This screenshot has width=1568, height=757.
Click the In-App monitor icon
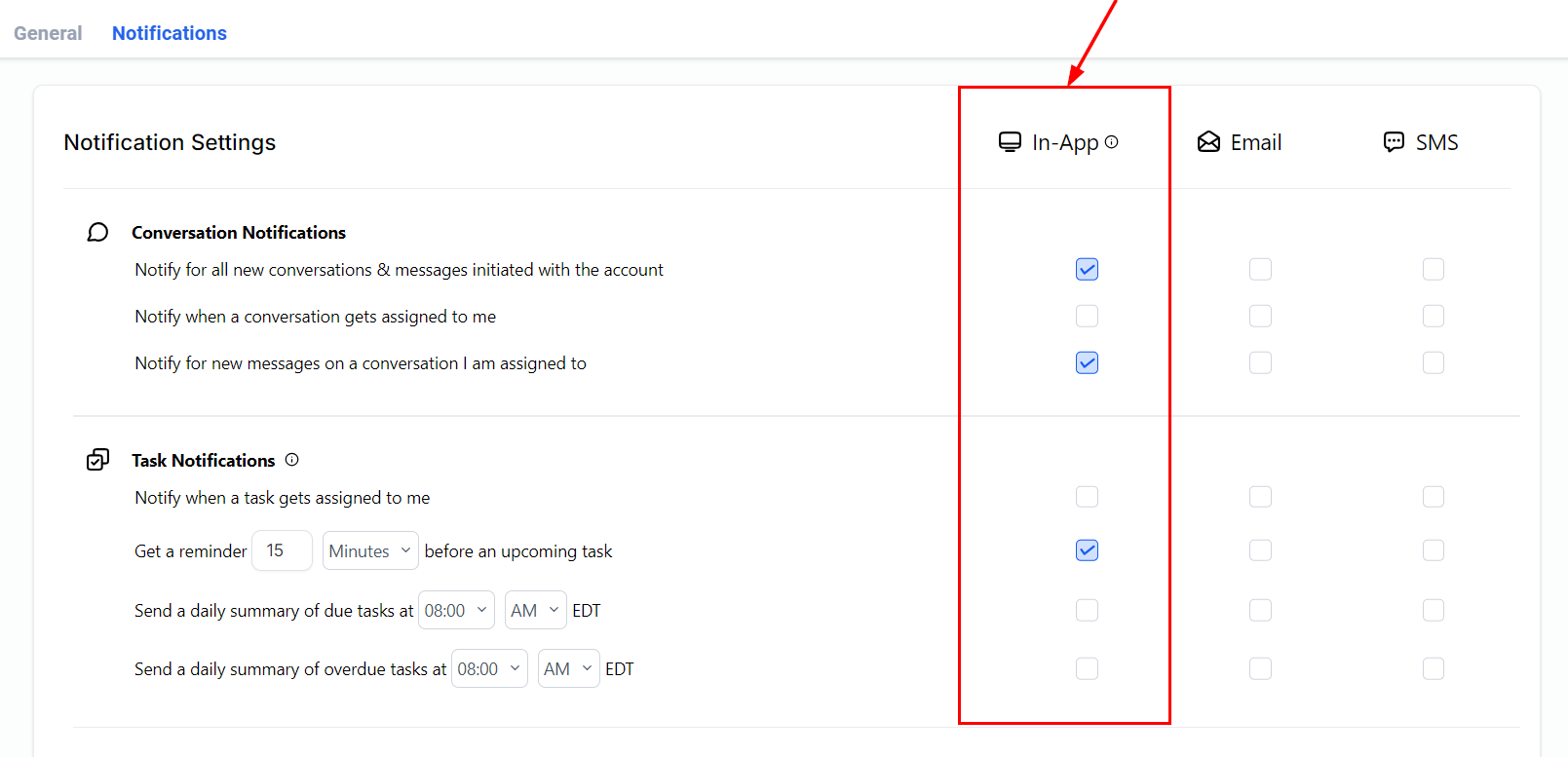click(1010, 142)
